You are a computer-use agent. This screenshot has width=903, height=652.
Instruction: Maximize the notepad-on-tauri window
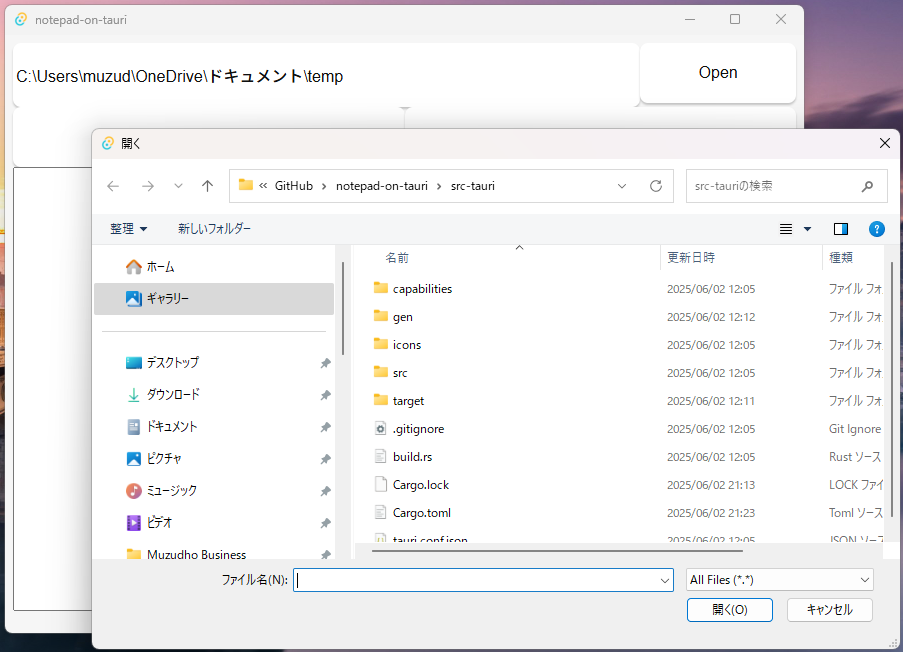coord(735,19)
